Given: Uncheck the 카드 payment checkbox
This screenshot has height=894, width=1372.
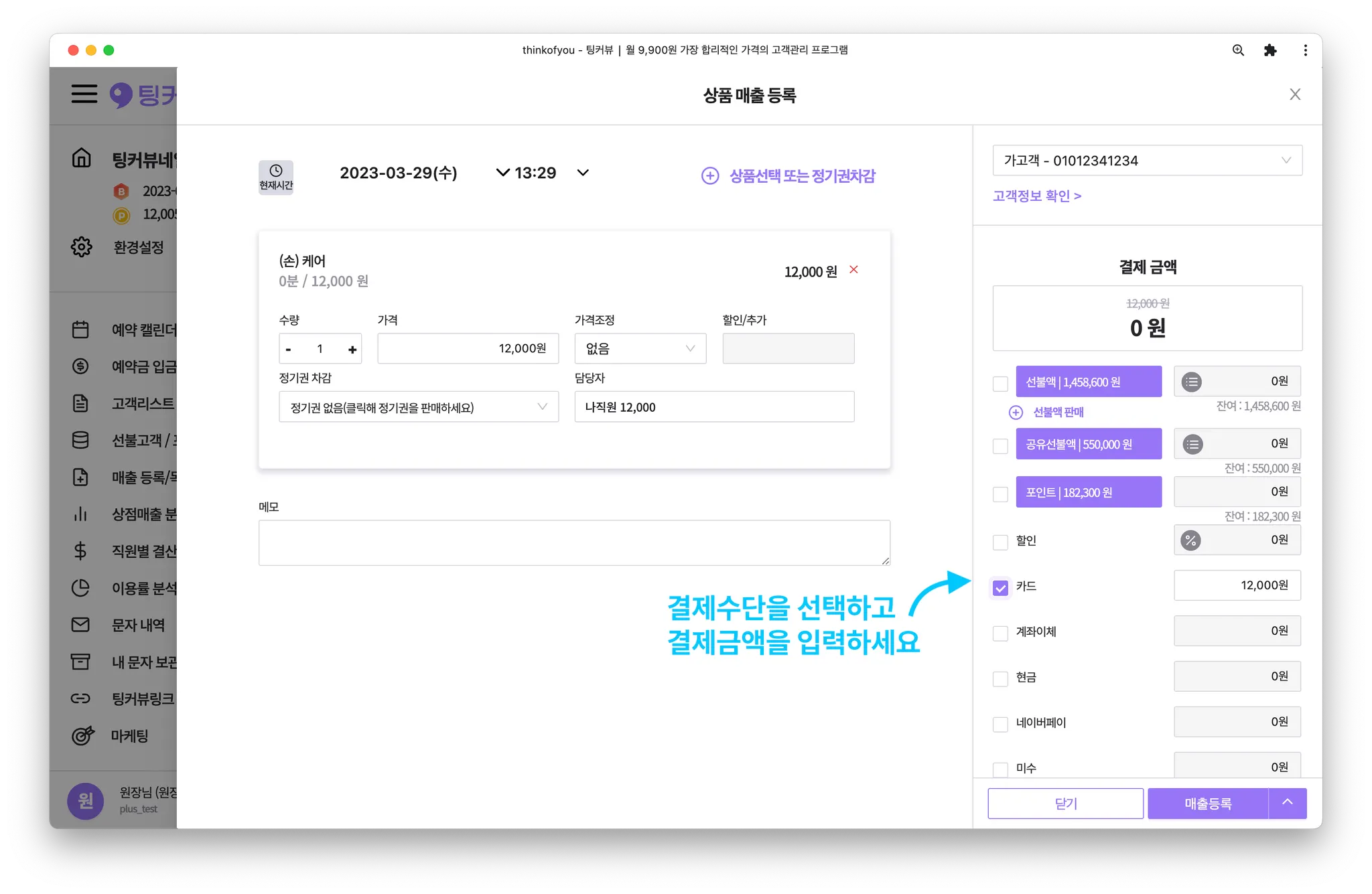Looking at the screenshot, I should coord(1000,588).
